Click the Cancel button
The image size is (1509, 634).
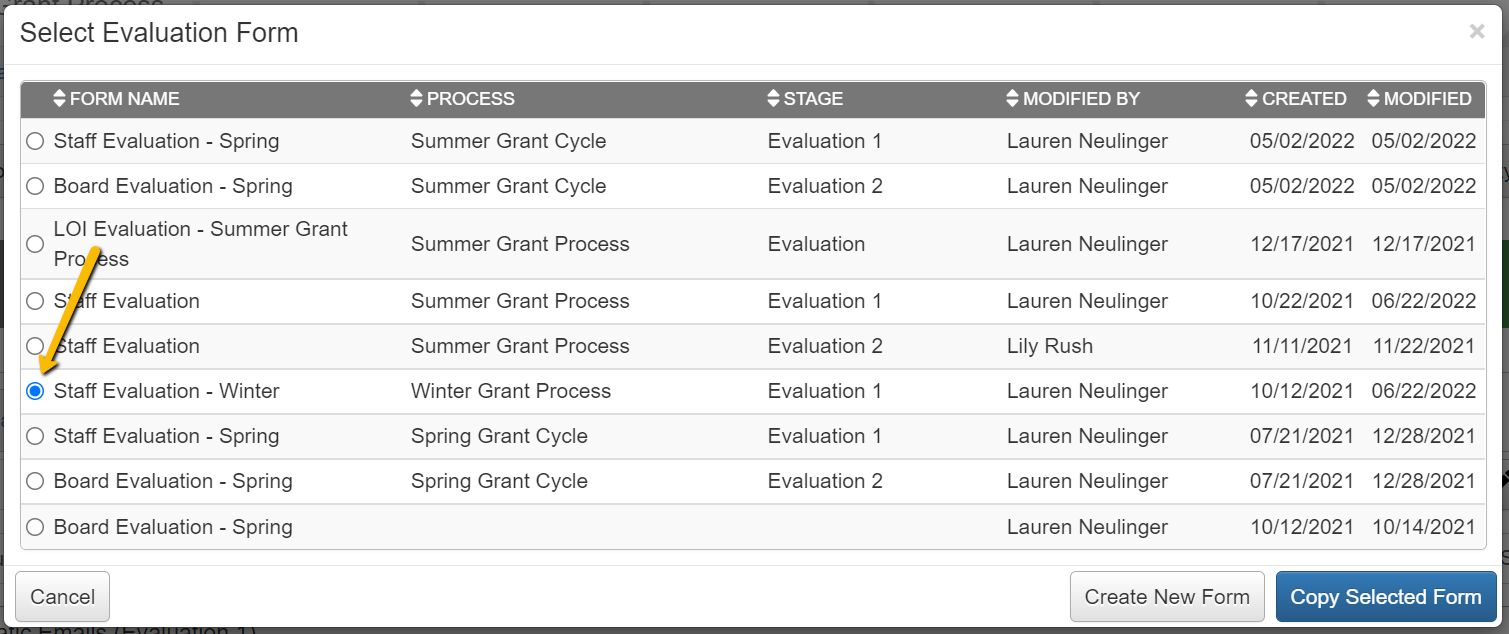coord(62,596)
